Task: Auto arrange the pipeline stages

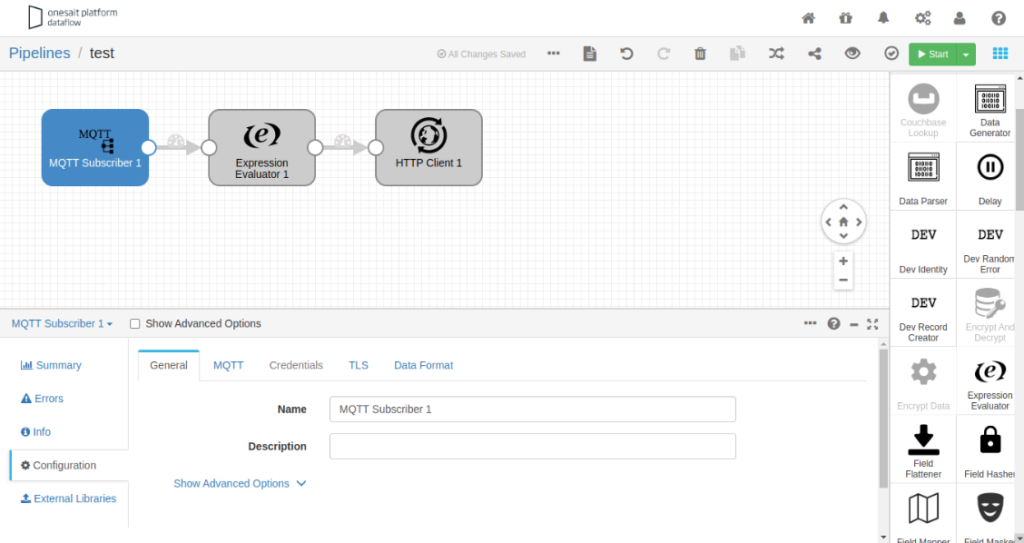Action: point(776,54)
